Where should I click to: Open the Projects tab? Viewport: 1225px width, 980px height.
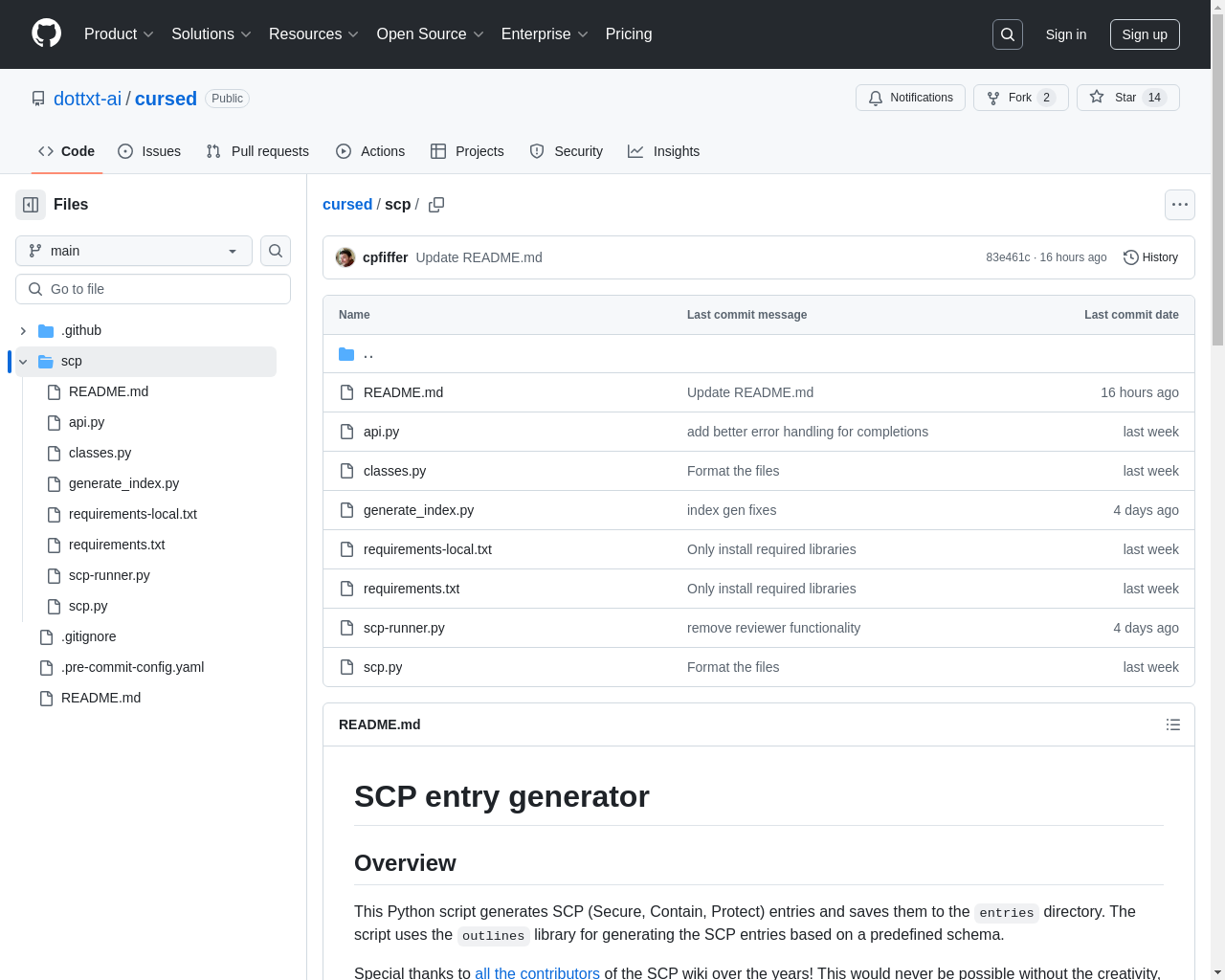[467, 151]
